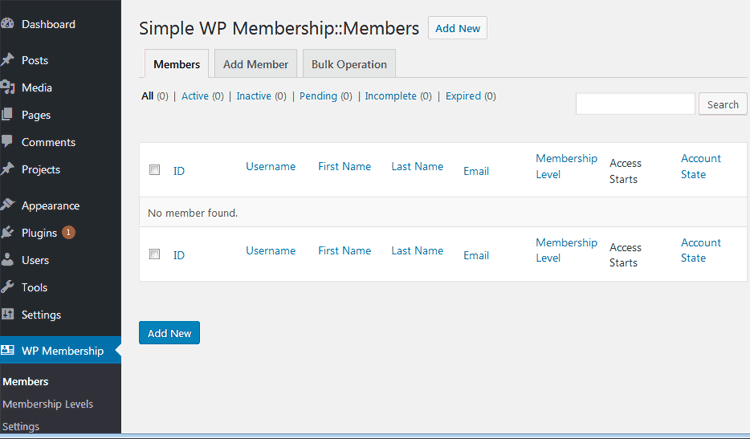The image size is (750, 439).
Task: Sort by Last Name in table header
Action: pos(417,166)
